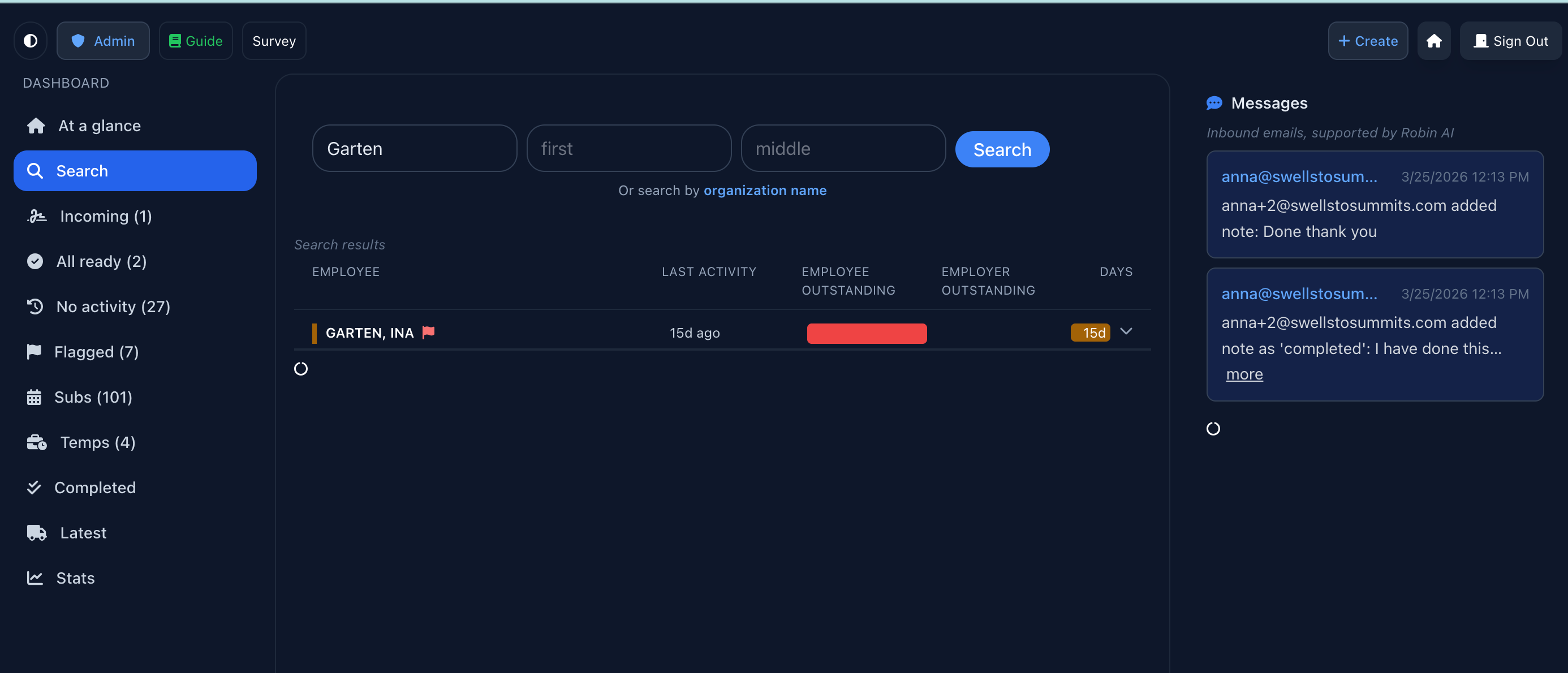
Task: Open the Stats chart page
Action: [x=75, y=578]
